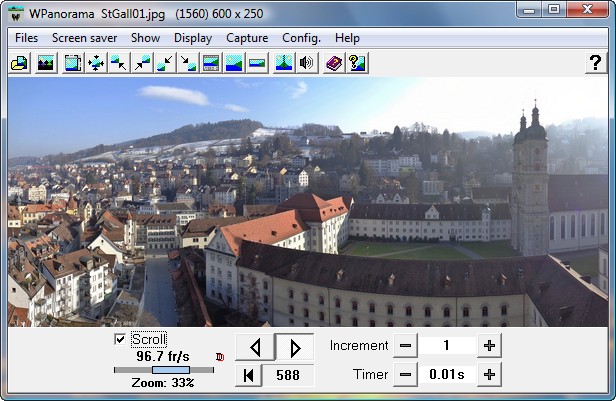Open the Files menu
Image resolution: width=616 pixels, height=401 pixels.
[26, 38]
